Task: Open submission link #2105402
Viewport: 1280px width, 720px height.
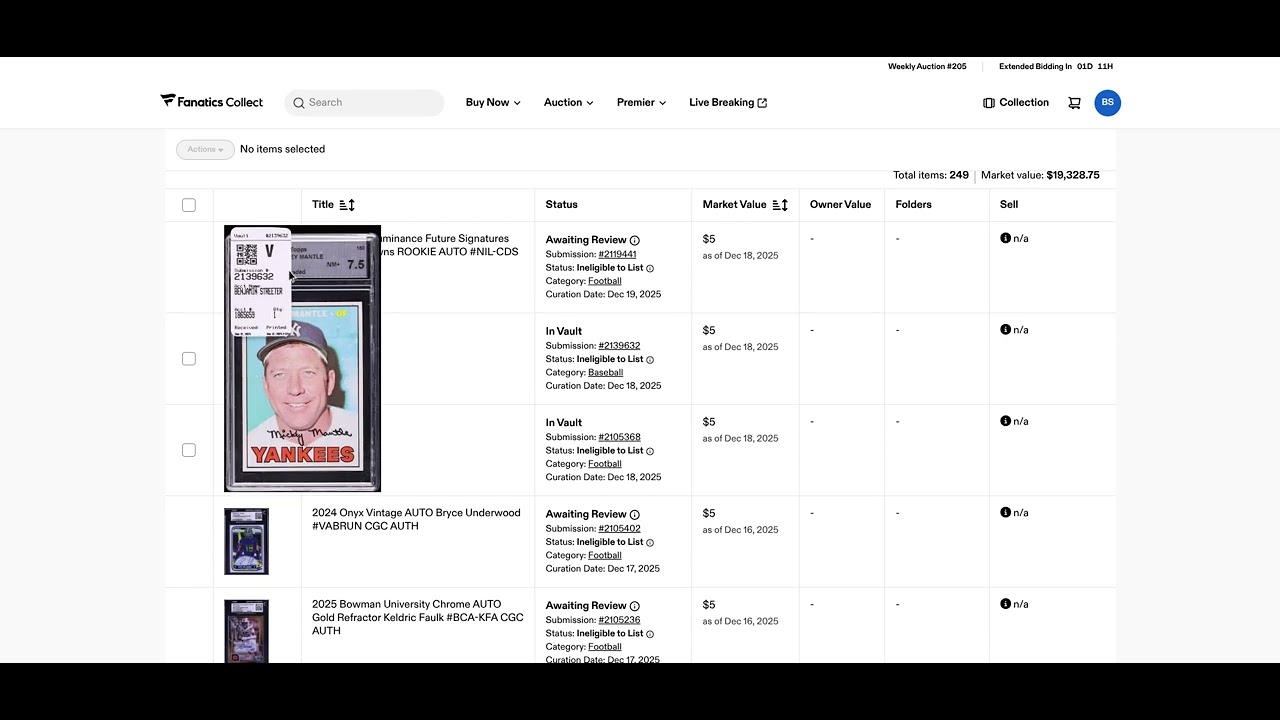Action: [619, 529]
